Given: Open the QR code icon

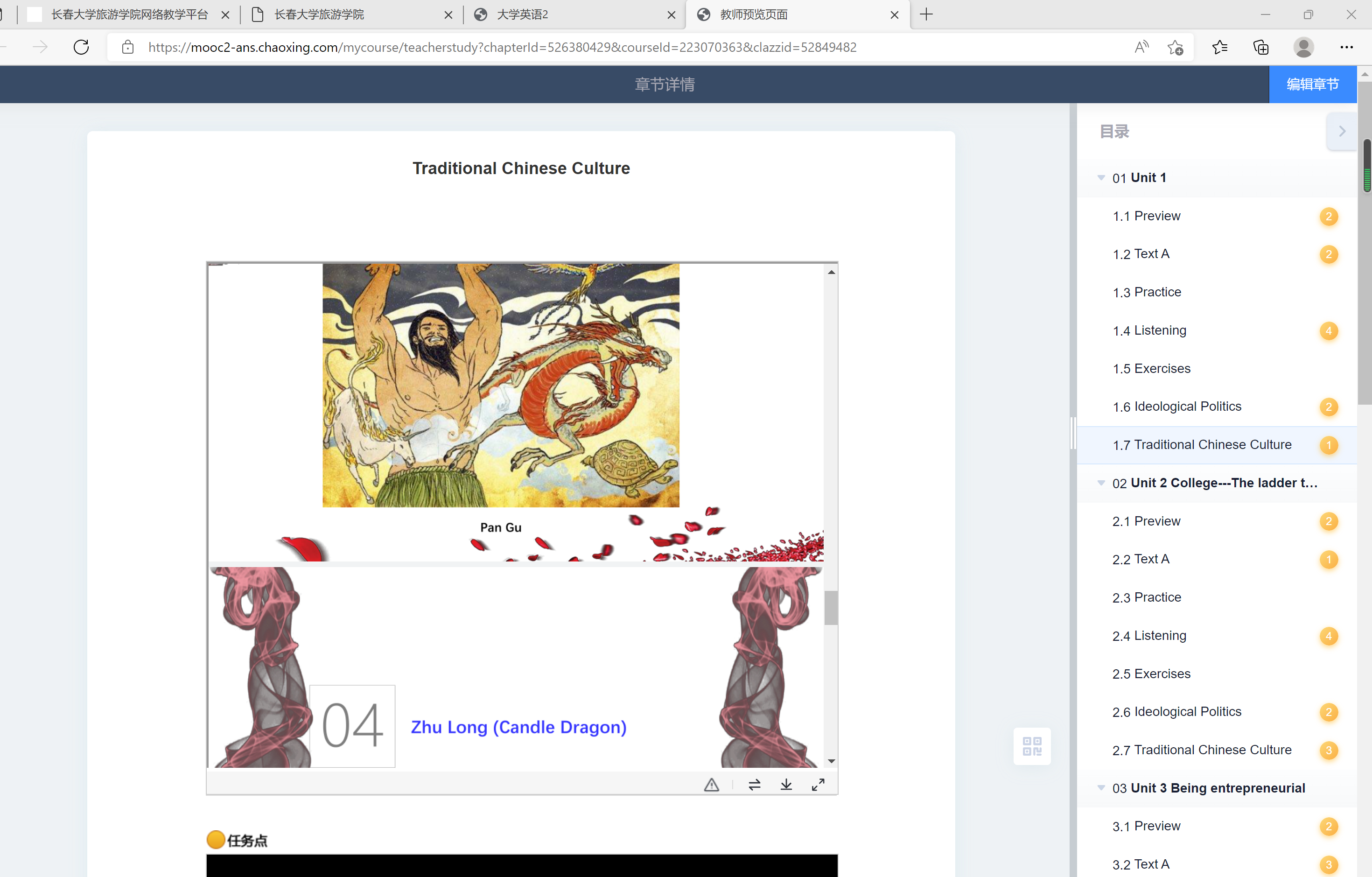Looking at the screenshot, I should coord(1032,746).
